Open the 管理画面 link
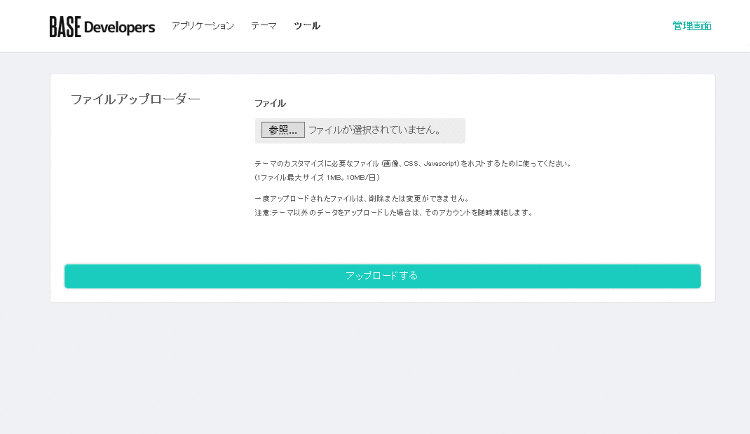The height and width of the screenshot is (434, 750). (691, 26)
